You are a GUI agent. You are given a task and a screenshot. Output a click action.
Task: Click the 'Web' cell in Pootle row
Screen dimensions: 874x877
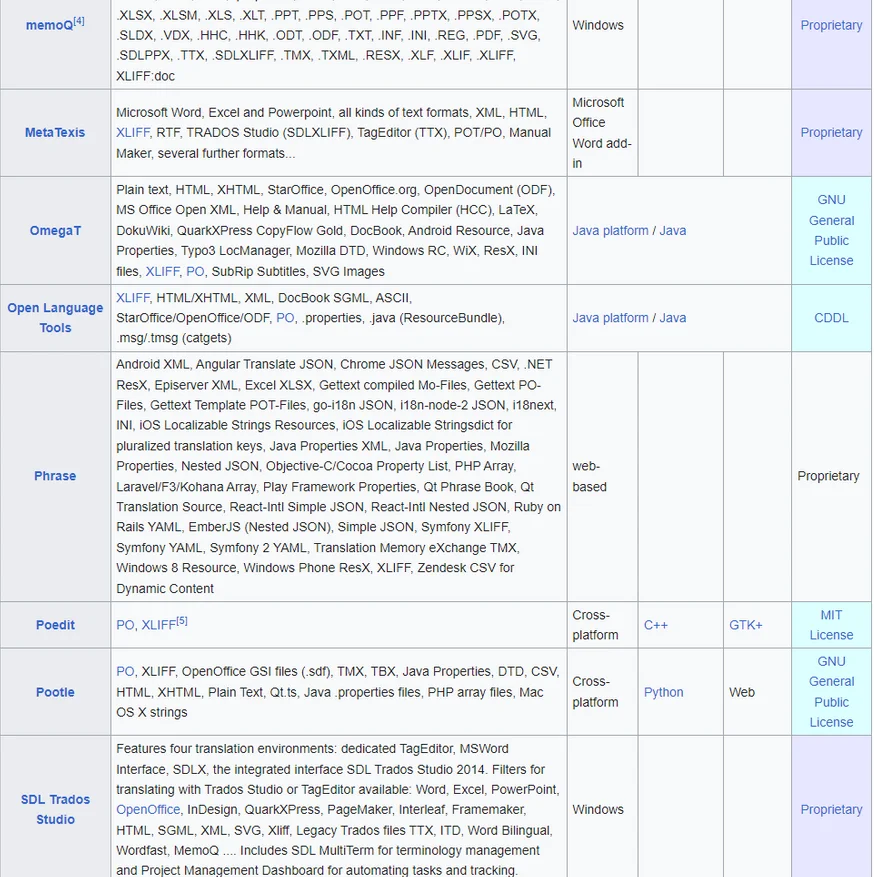(x=757, y=692)
